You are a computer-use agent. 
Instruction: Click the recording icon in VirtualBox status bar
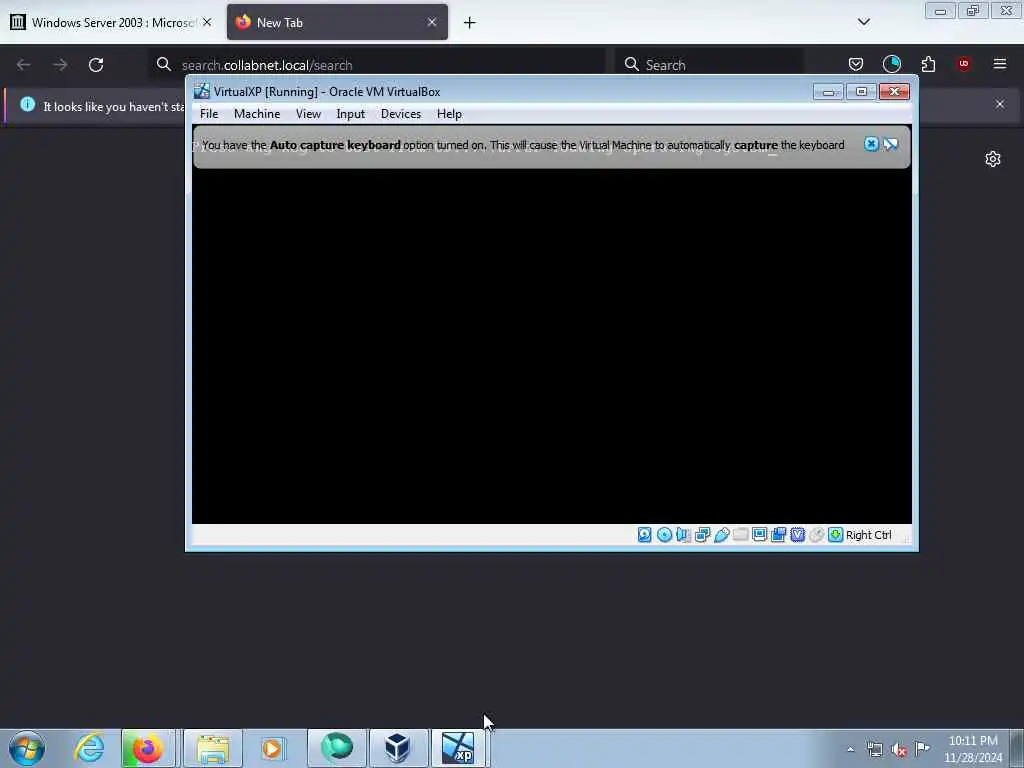click(x=778, y=535)
